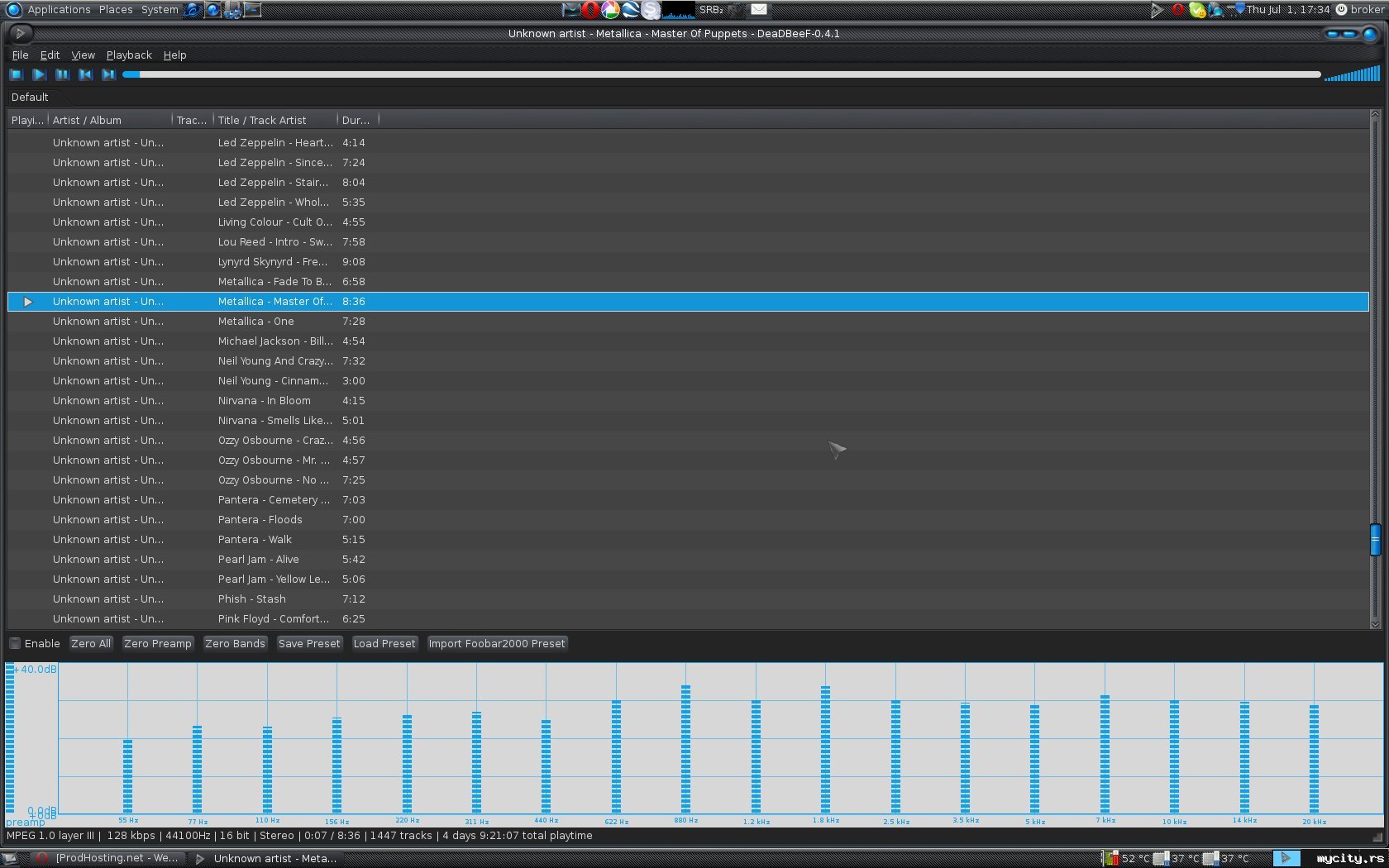Click the Zero Preamp button
This screenshot has width=1389, height=868.
[x=158, y=643]
